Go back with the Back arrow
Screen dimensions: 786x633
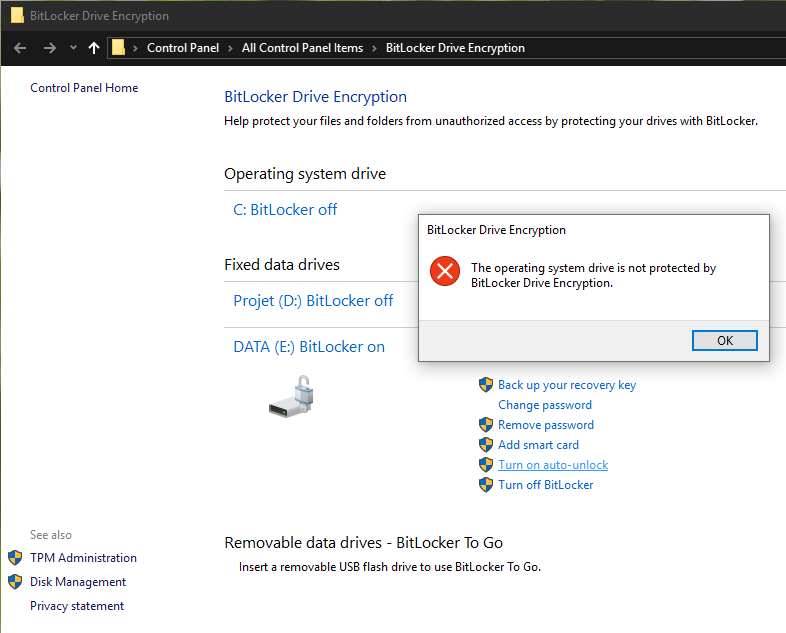pos(20,48)
